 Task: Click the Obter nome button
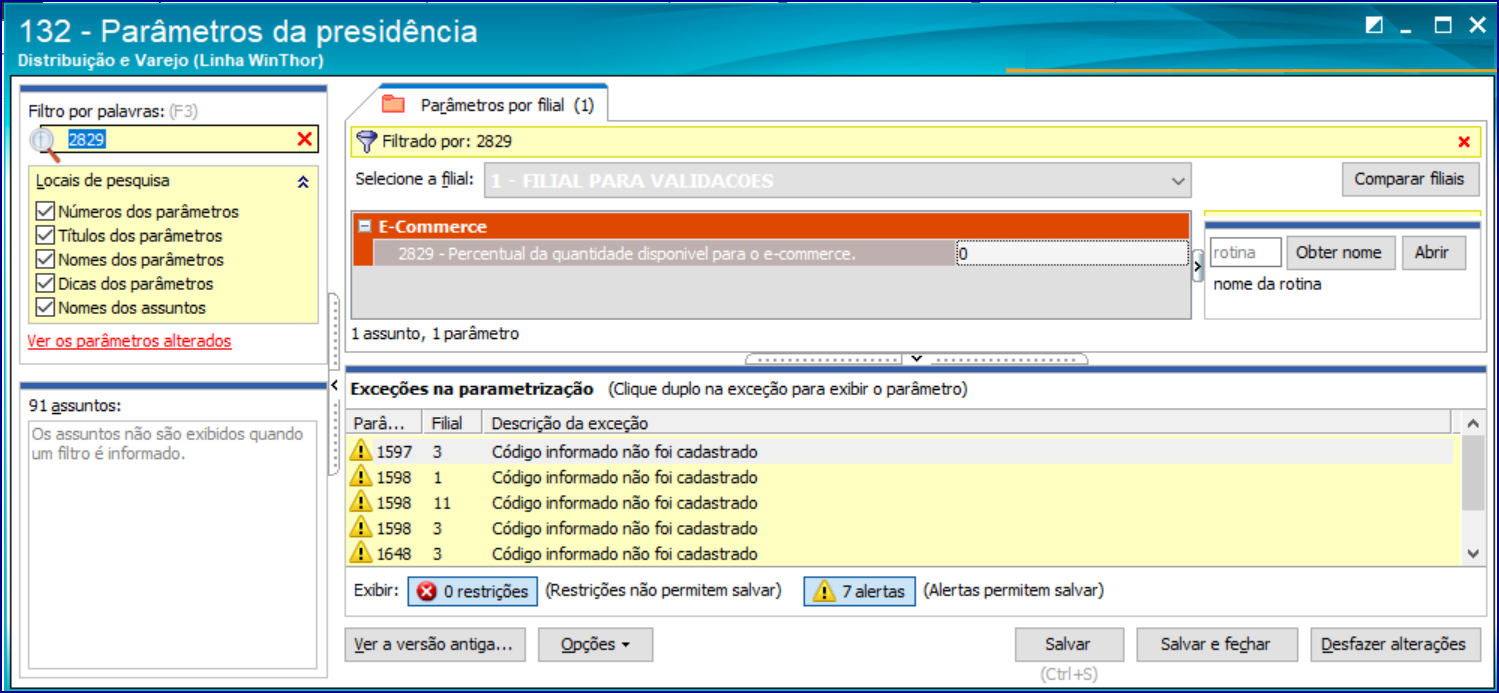pyautogui.click(x=1339, y=253)
